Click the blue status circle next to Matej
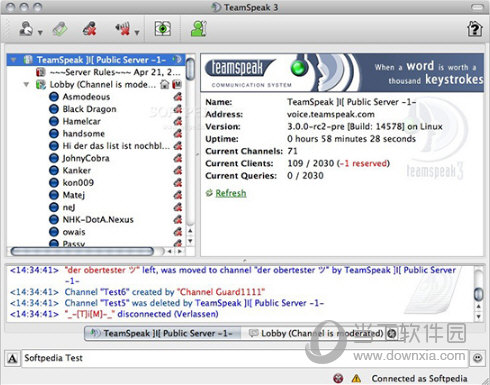Image resolution: width=490 pixels, height=385 pixels. click(x=54, y=195)
